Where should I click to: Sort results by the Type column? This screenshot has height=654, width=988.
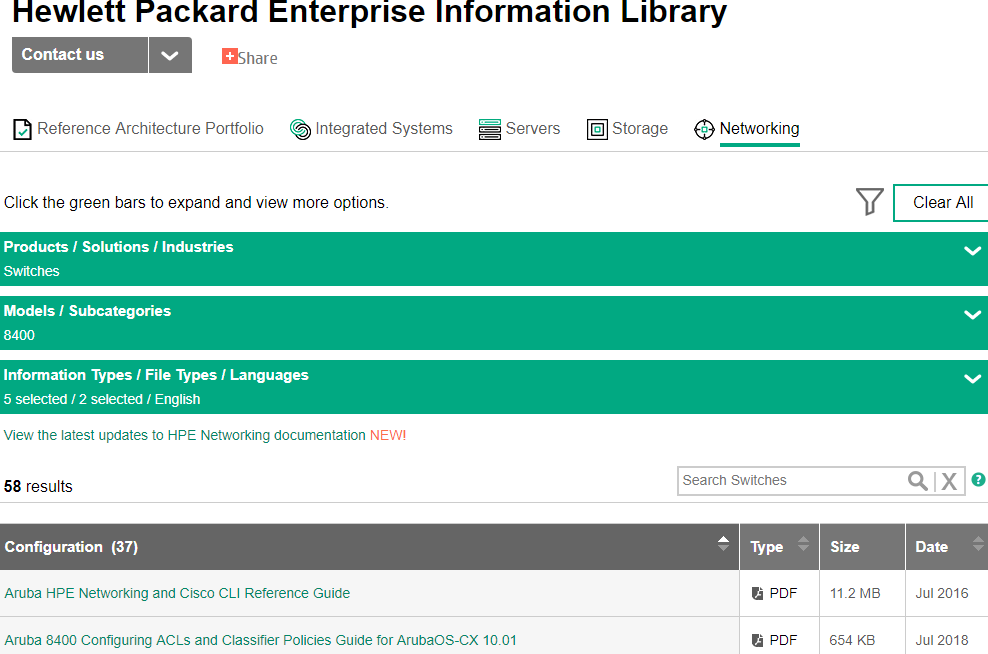point(779,546)
